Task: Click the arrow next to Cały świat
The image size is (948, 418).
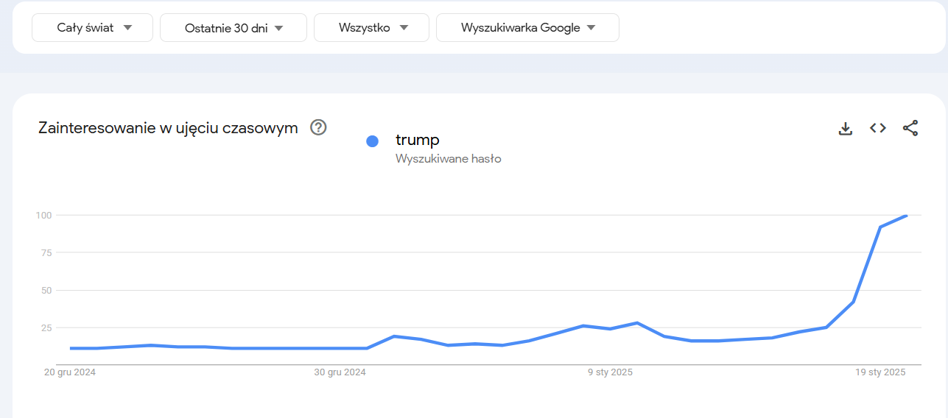Action: point(127,28)
